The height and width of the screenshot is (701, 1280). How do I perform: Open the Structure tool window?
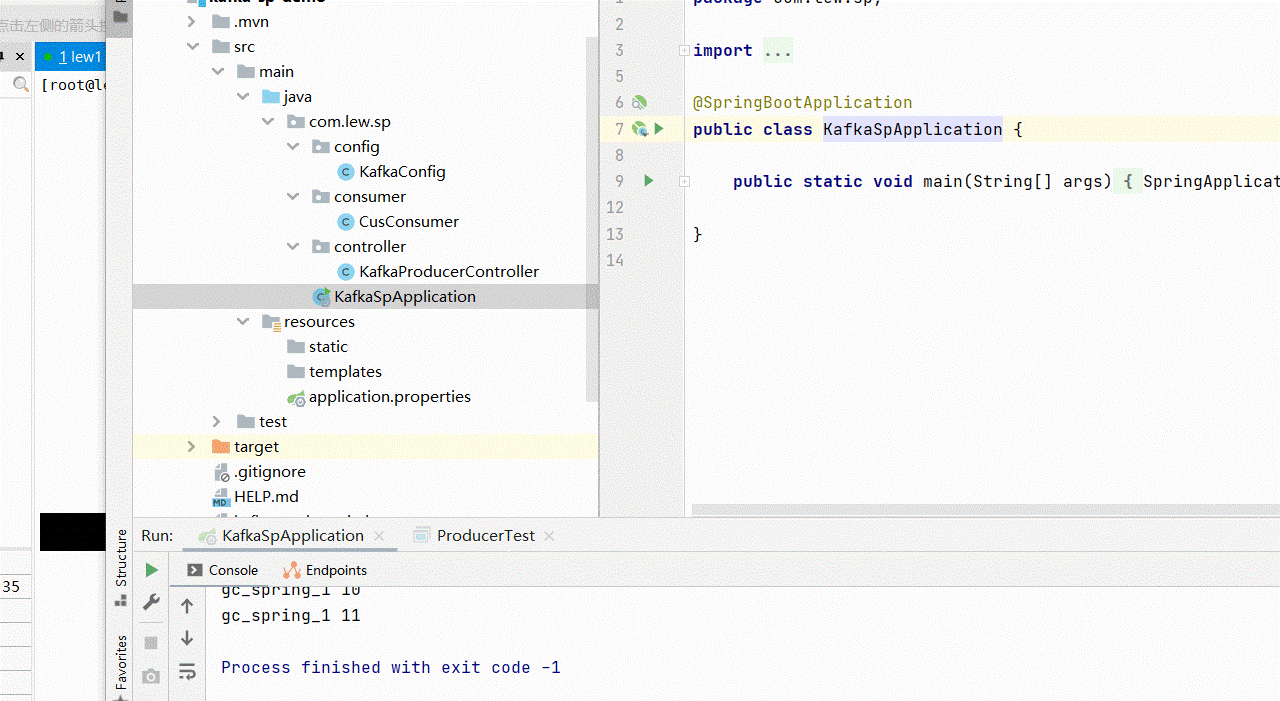[x=121, y=568]
